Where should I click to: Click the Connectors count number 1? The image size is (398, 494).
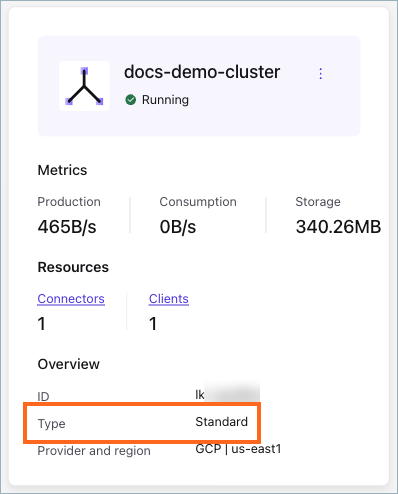point(41,324)
